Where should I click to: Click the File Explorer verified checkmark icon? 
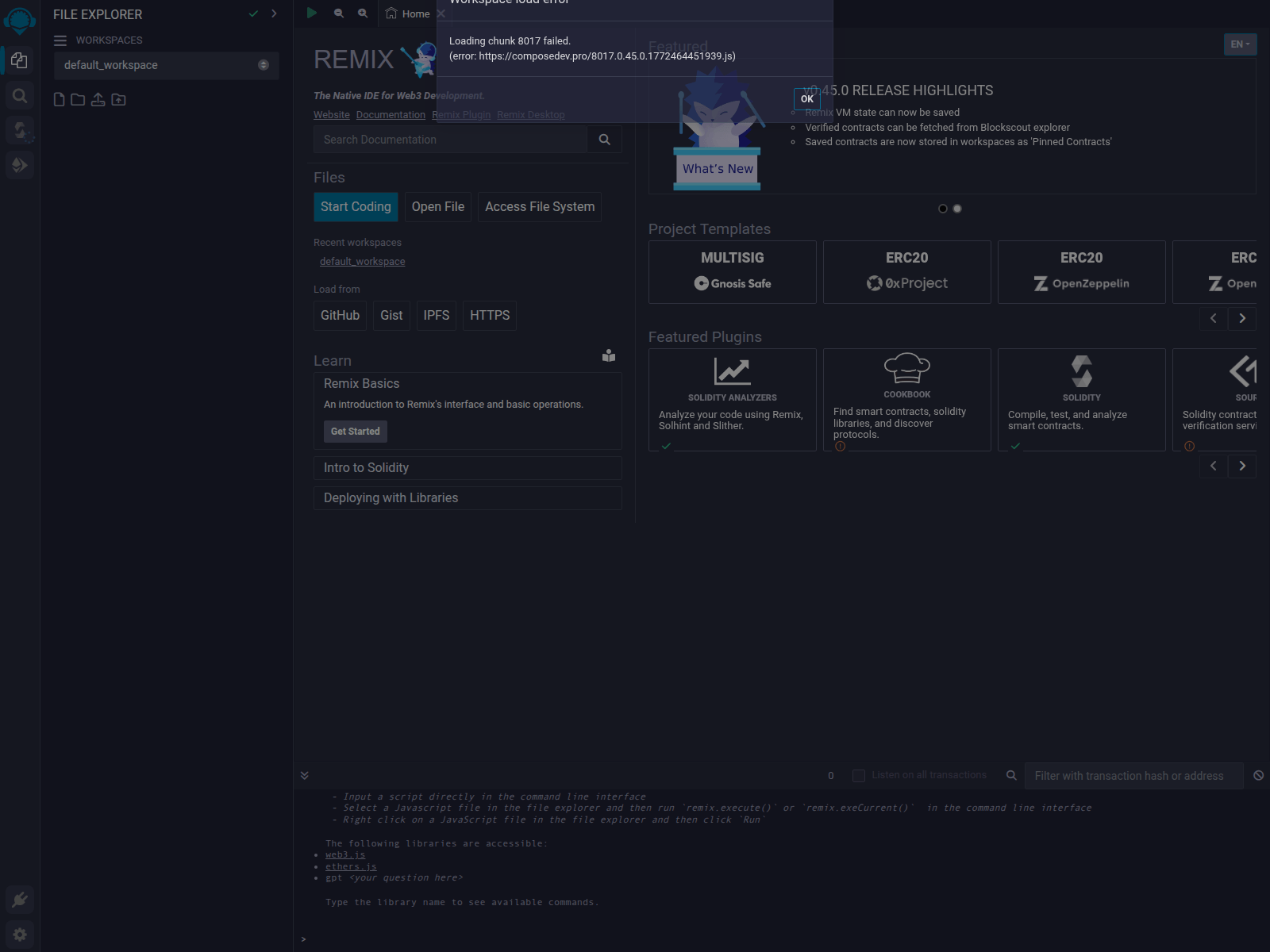253,13
